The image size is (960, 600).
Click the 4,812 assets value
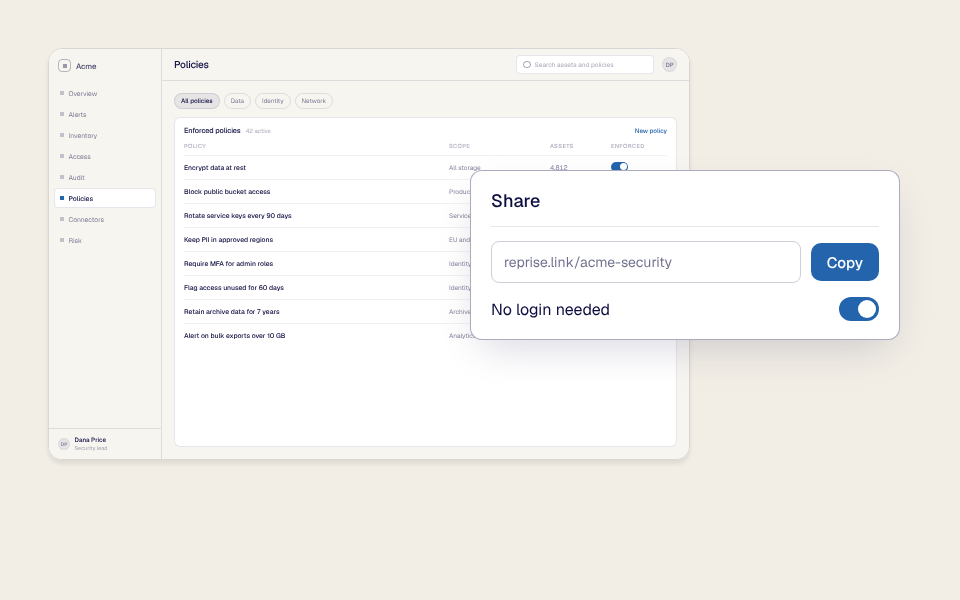[x=558, y=168]
